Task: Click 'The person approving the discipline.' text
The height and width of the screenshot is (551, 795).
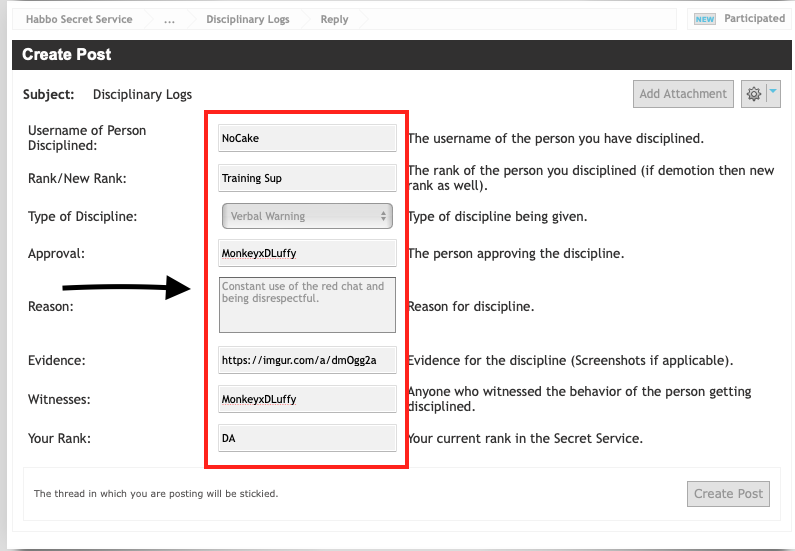Action: click(x=516, y=253)
